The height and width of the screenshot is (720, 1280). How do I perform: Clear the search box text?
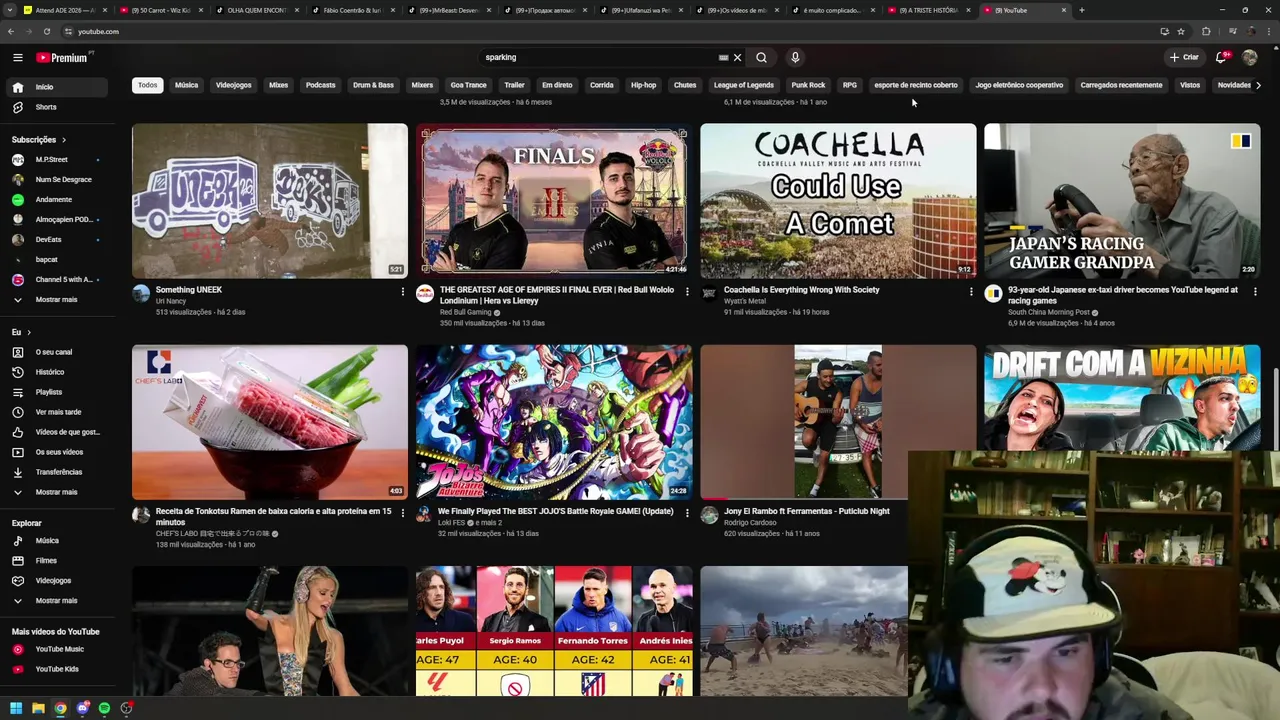click(738, 58)
